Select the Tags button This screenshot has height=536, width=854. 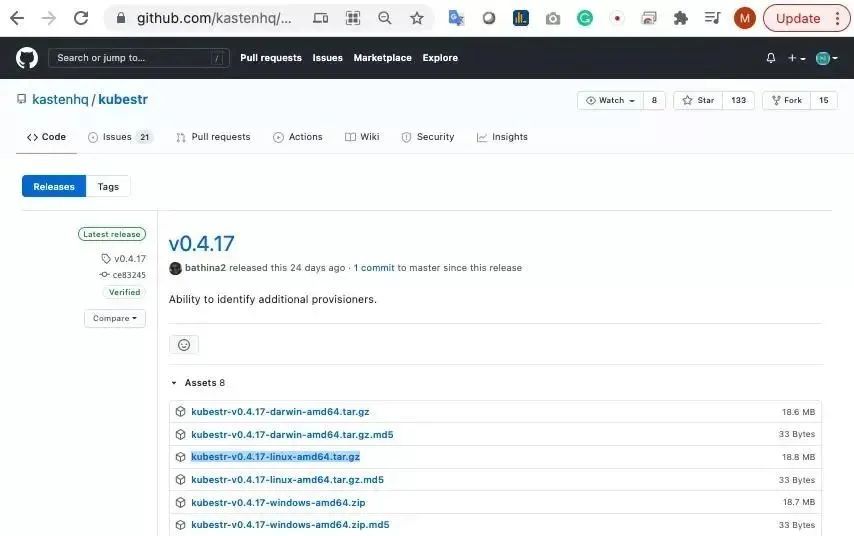click(108, 186)
